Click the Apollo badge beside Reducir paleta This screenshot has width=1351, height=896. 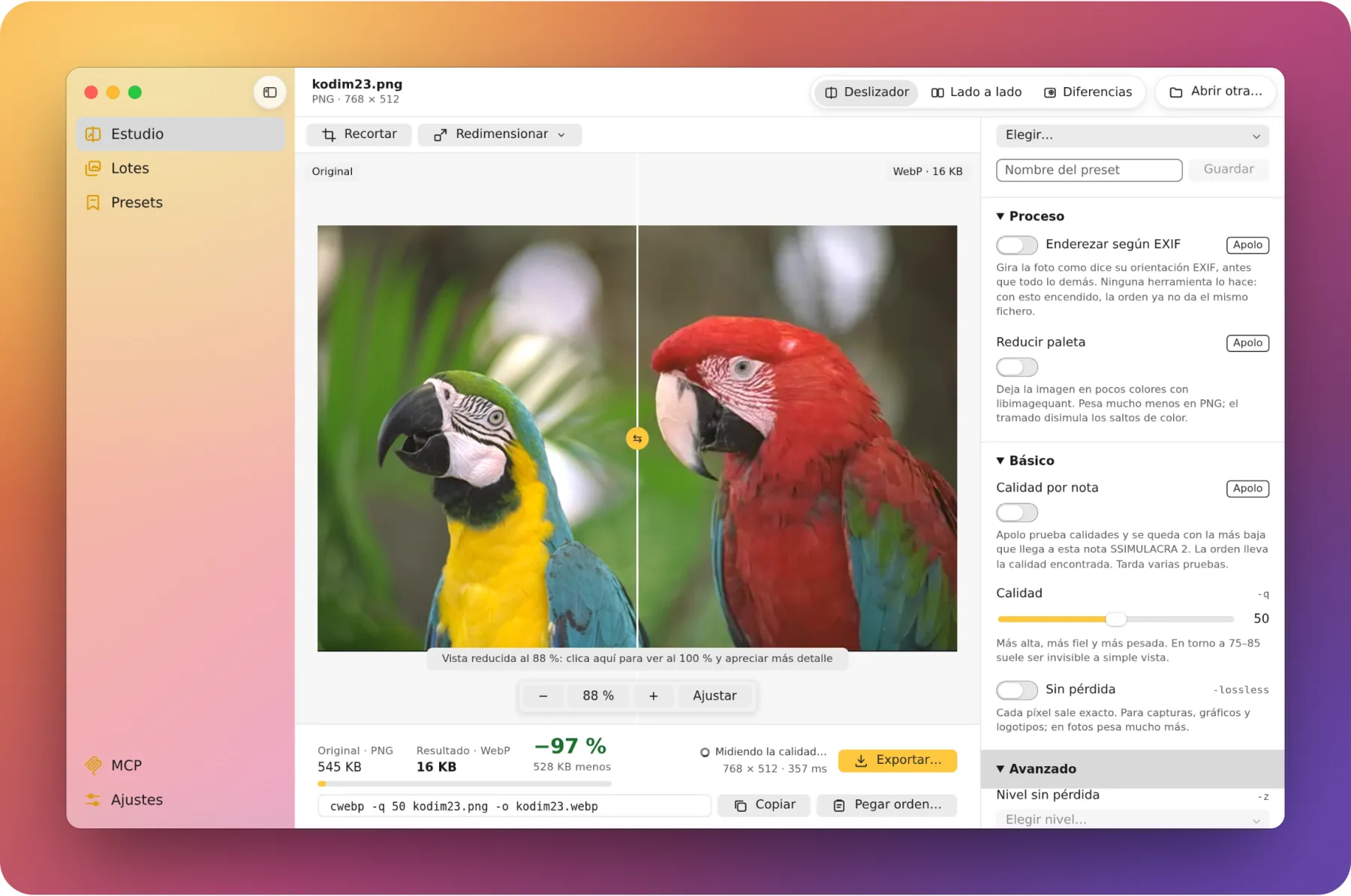tap(1247, 343)
